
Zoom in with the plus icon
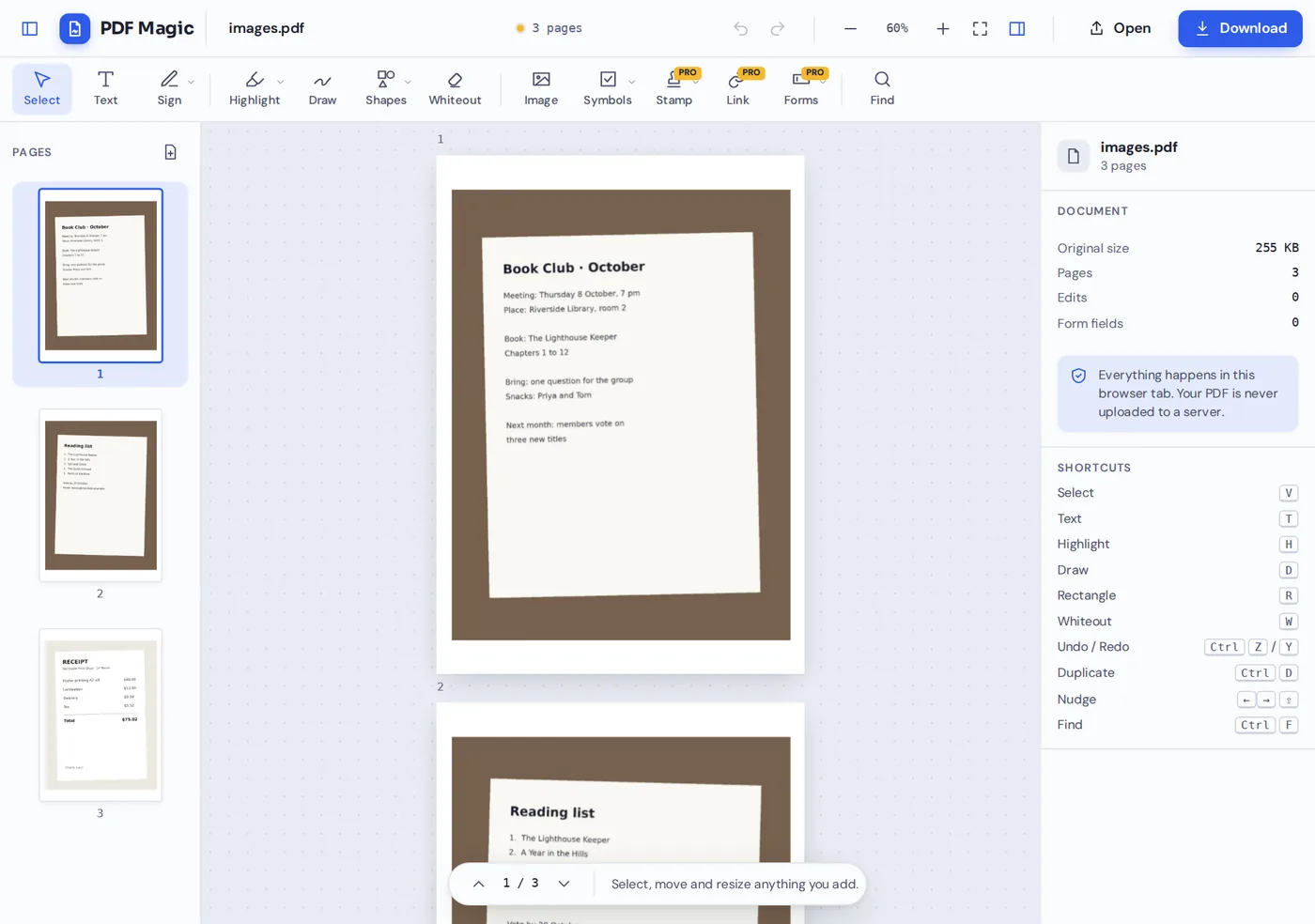click(x=943, y=28)
